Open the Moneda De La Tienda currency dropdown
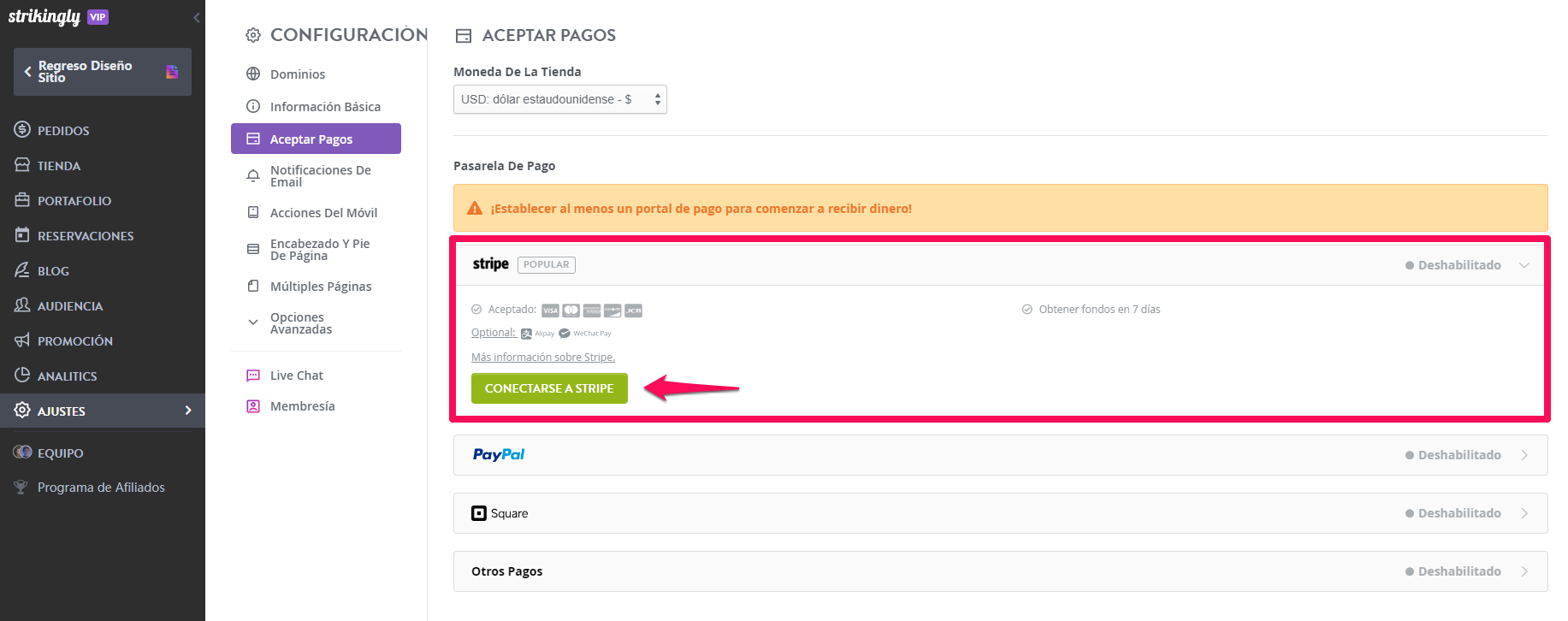1568x621 pixels. (560, 99)
